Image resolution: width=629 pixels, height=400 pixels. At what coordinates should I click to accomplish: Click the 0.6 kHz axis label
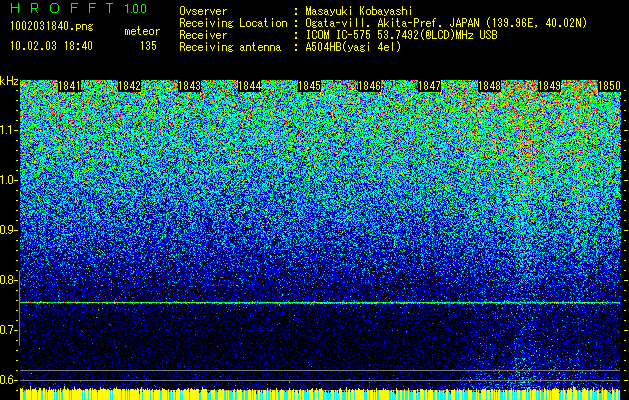point(8,380)
